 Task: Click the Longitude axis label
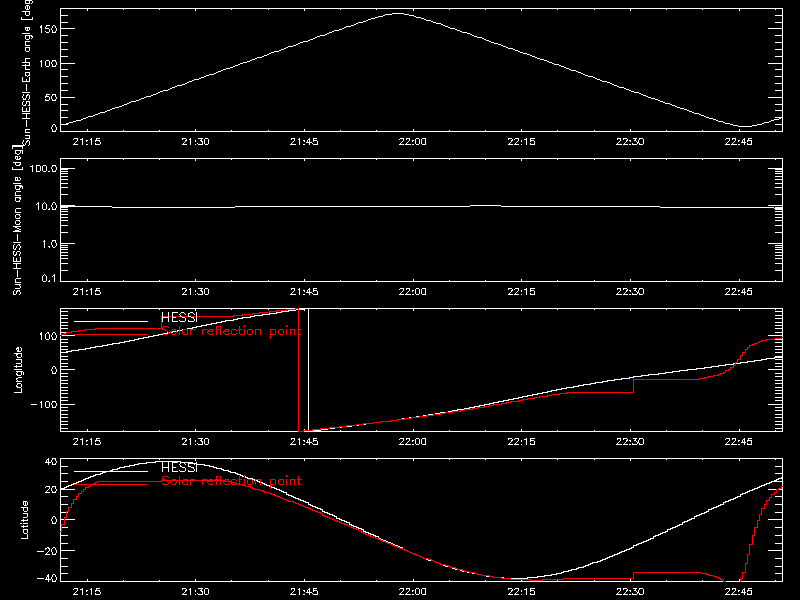coord(18,370)
